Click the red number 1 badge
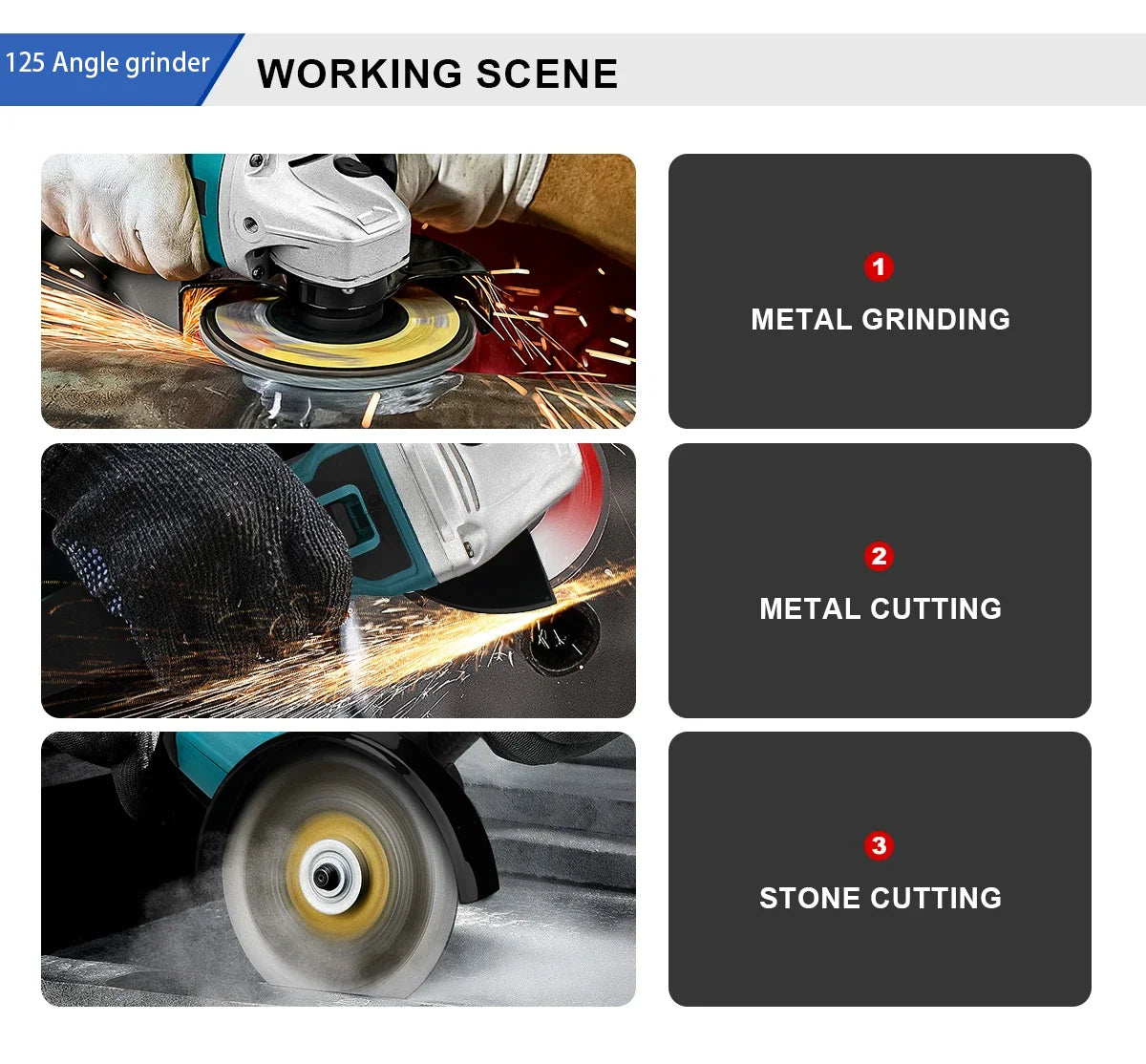 tap(879, 266)
